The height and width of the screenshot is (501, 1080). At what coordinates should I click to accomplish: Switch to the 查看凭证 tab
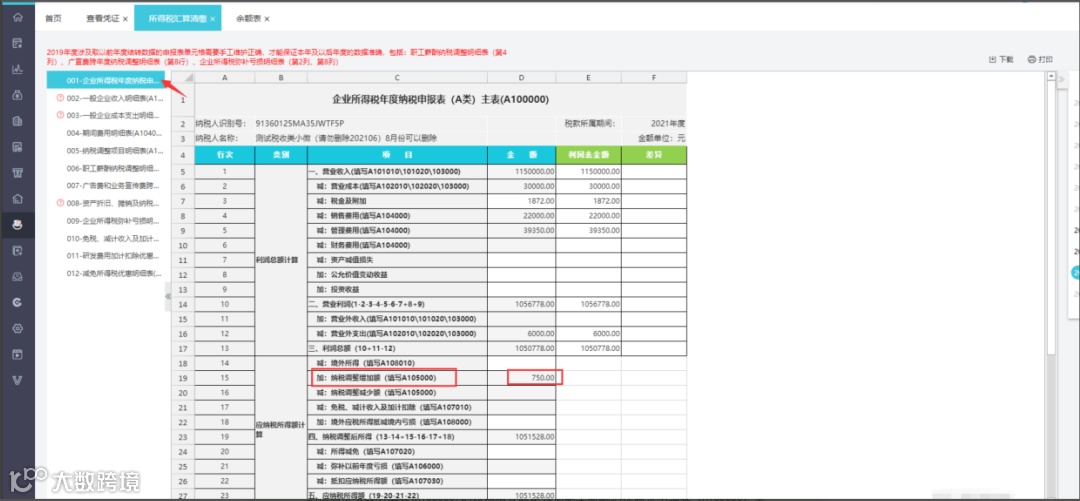[x=103, y=19]
